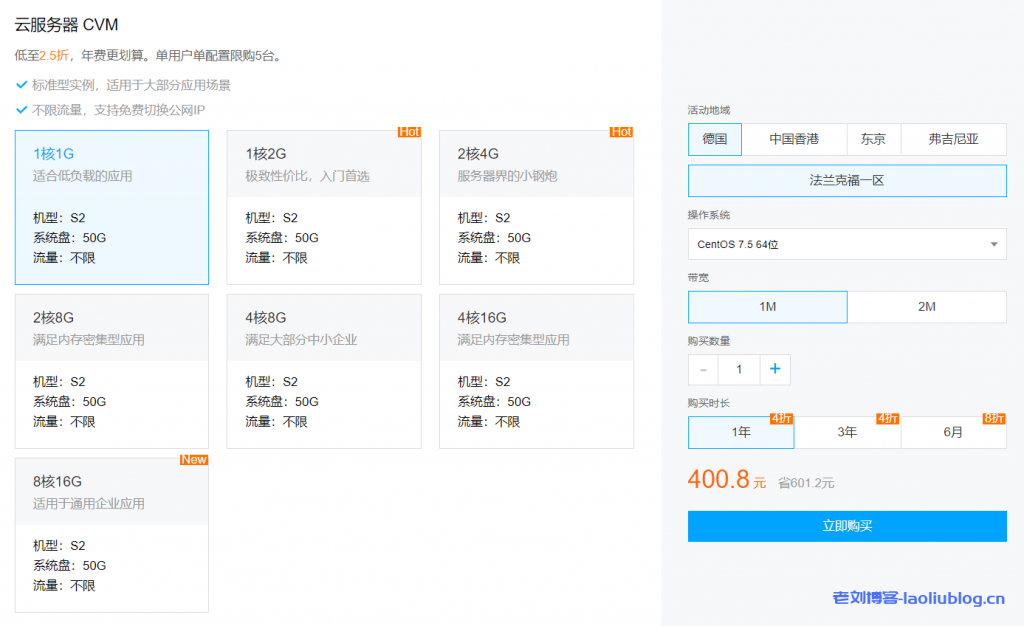Choose the 4核8G configuration card
The height and width of the screenshot is (626, 1024).
tap(324, 371)
